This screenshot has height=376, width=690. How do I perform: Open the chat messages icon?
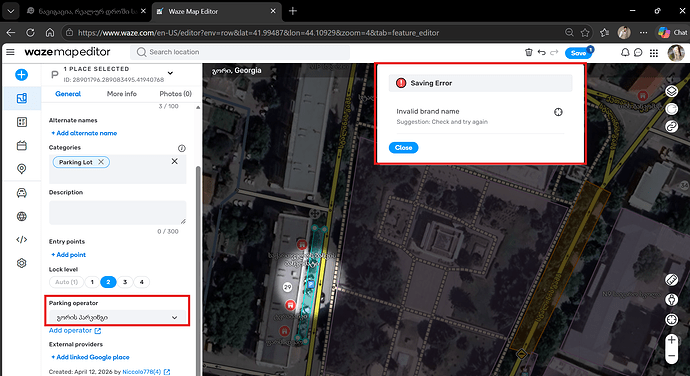[x=638, y=52]
